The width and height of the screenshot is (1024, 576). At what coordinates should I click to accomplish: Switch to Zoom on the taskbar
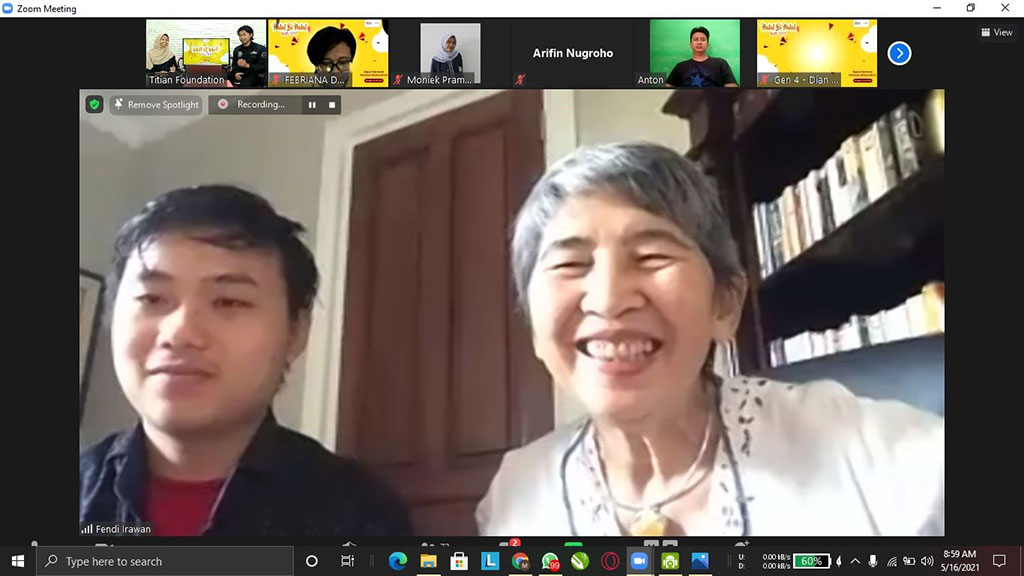coord(639,561)
